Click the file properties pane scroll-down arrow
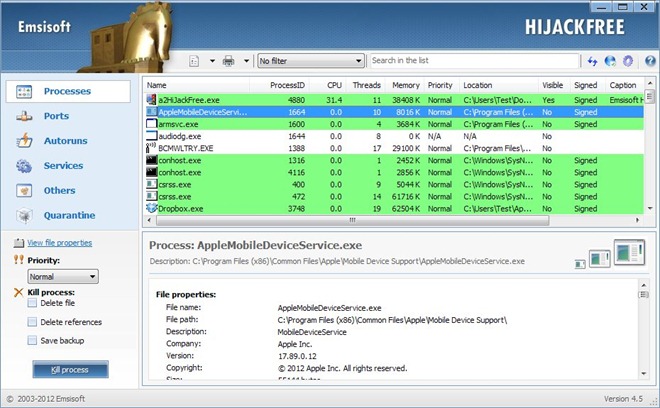The width and height of the screenshot is (660, 408). [644, 373]
